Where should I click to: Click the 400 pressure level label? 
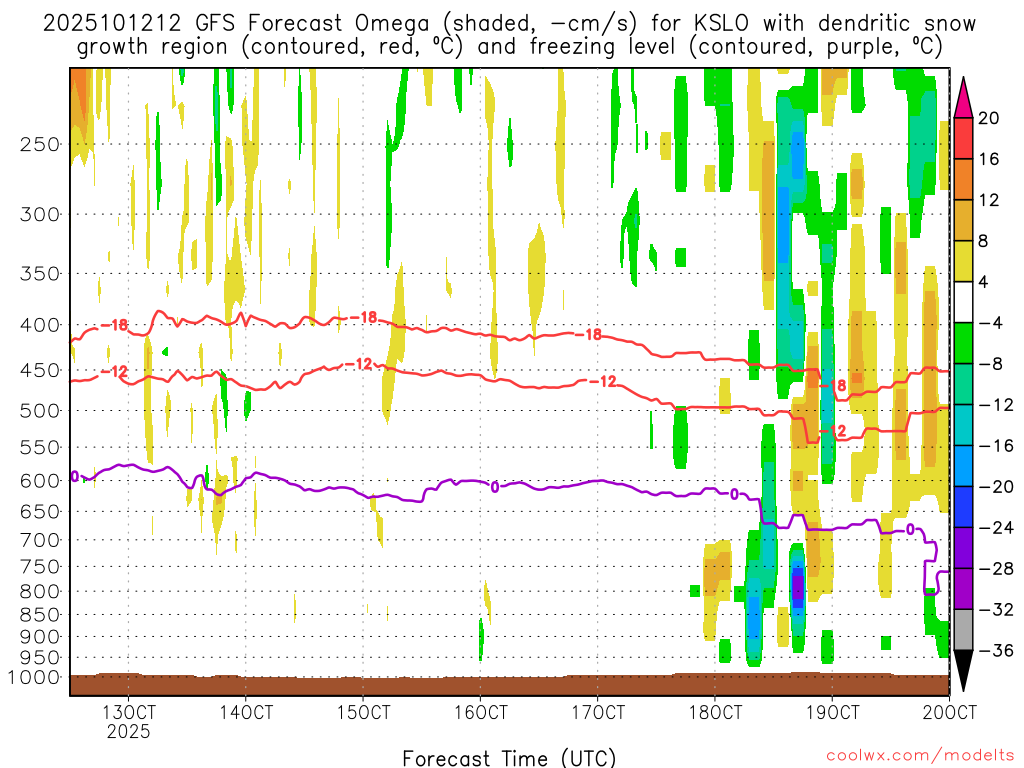tap(40, 325)
